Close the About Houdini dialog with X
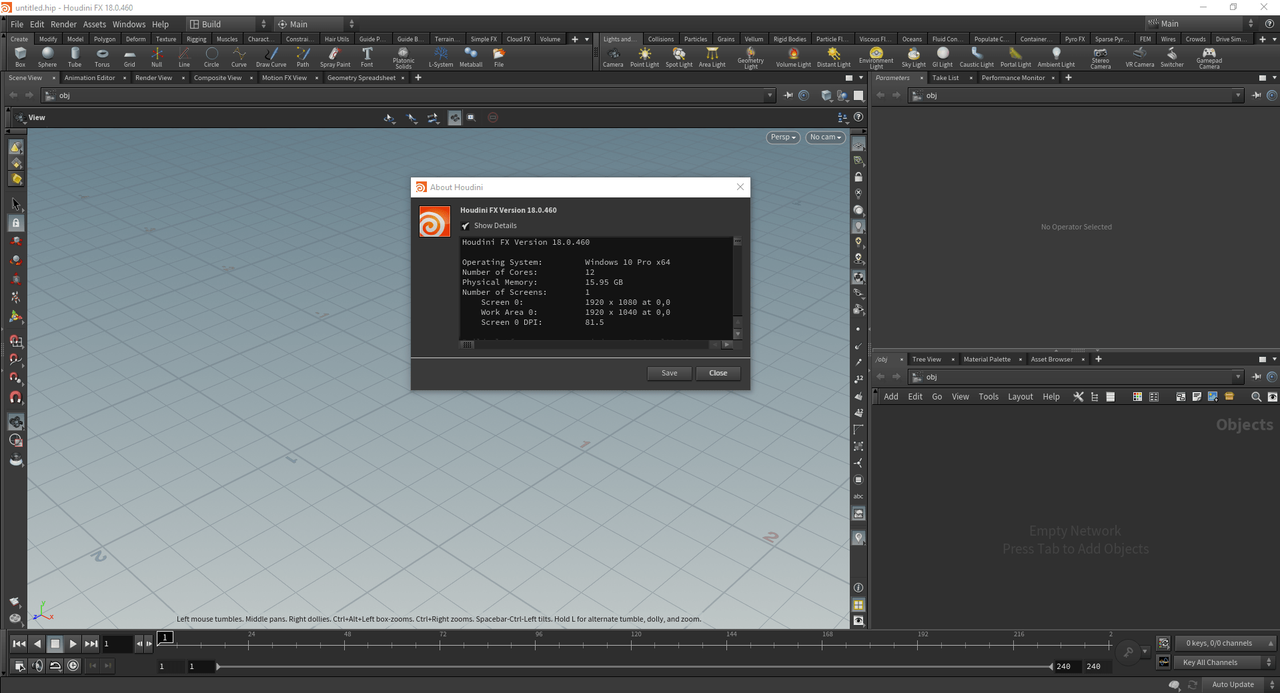The image size is (1280, 693). (x=740, y=187)
